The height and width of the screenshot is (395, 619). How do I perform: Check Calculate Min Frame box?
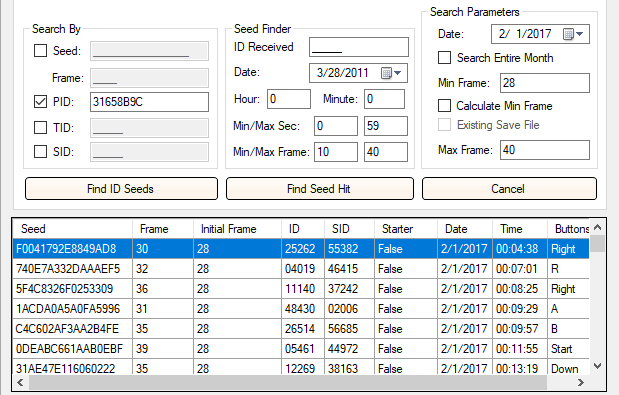pos(445,106)
